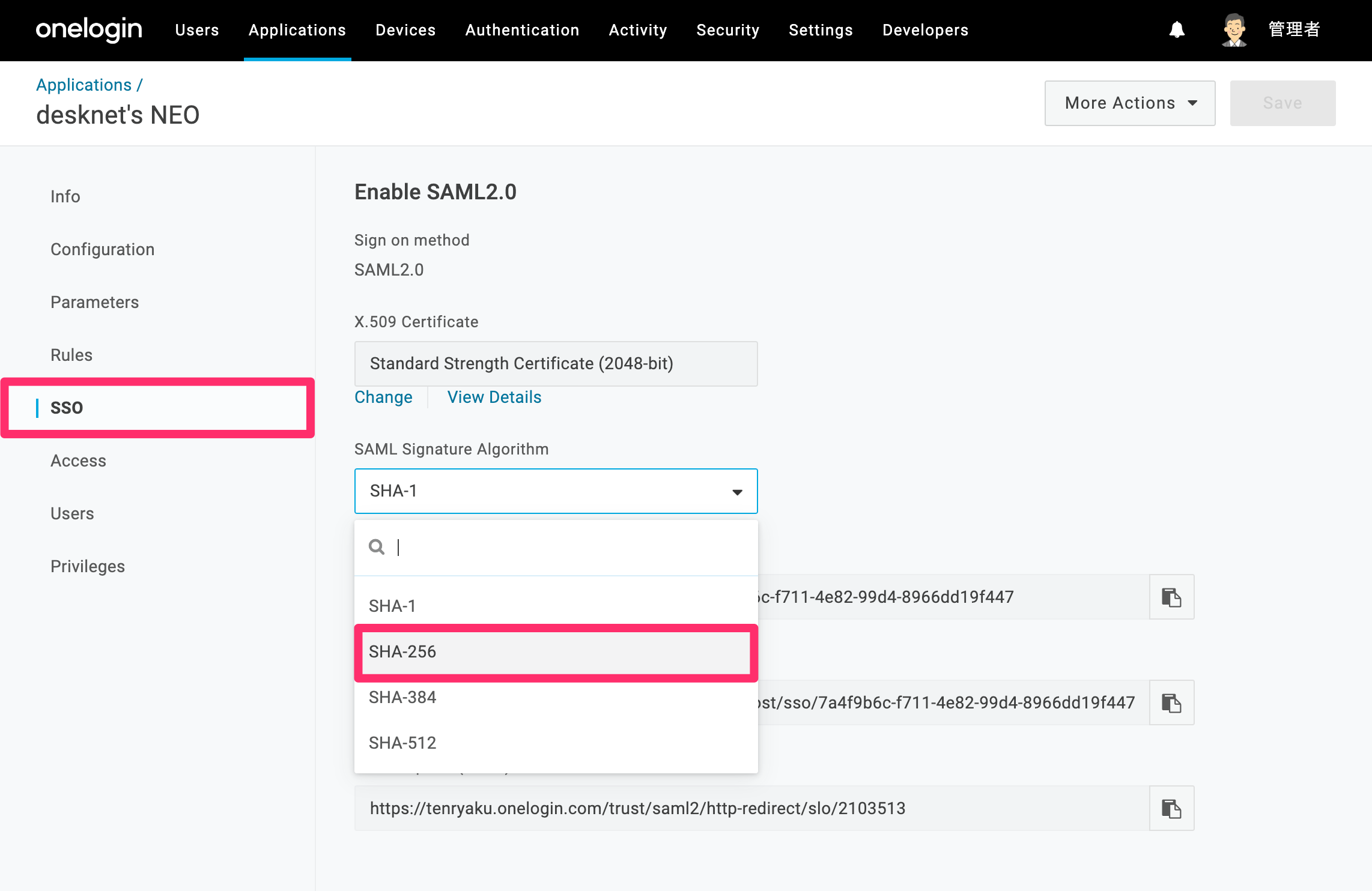
Task: Copy the Issuer URL ending 8966dd19f447
Action: pyautogui.click(x=1171, y=597)
